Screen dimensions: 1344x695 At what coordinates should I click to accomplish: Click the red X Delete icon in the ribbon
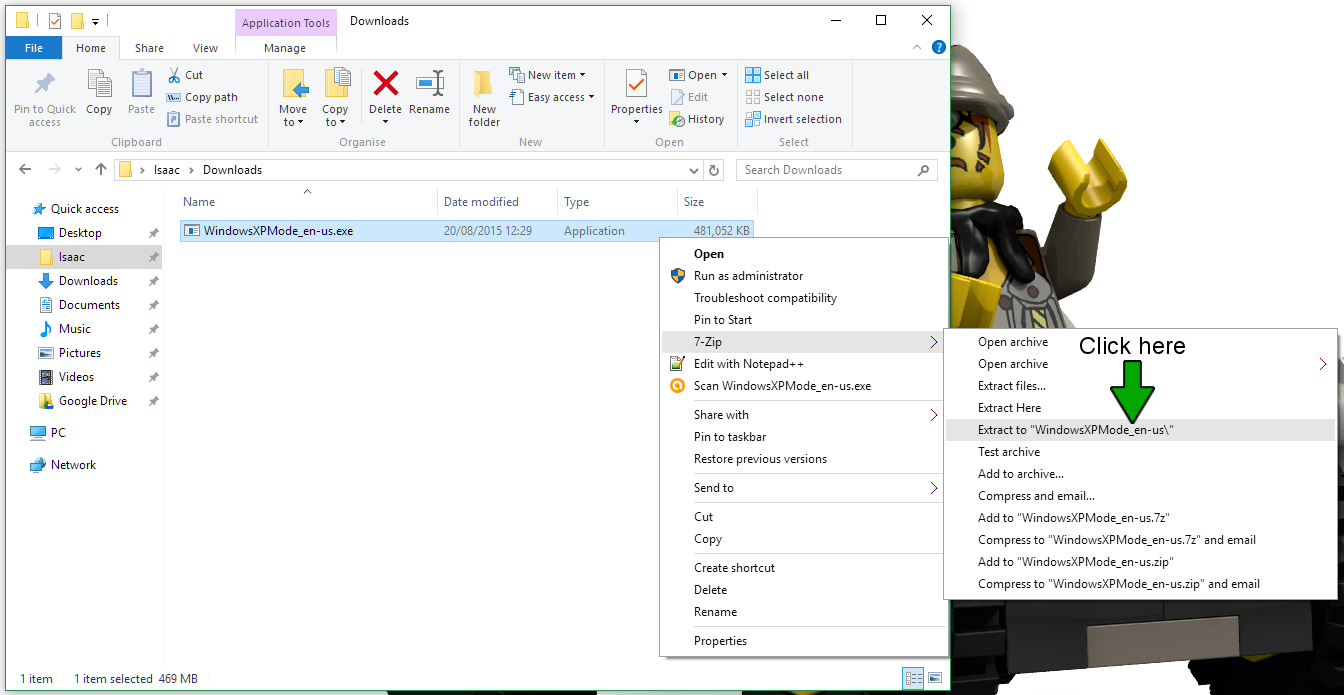coord(385,83)
